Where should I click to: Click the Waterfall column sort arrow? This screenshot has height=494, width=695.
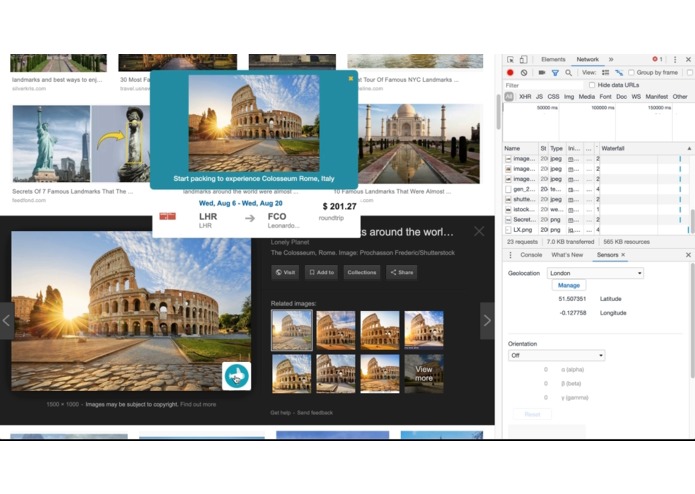pyautogui.click(x=689, y=148)
